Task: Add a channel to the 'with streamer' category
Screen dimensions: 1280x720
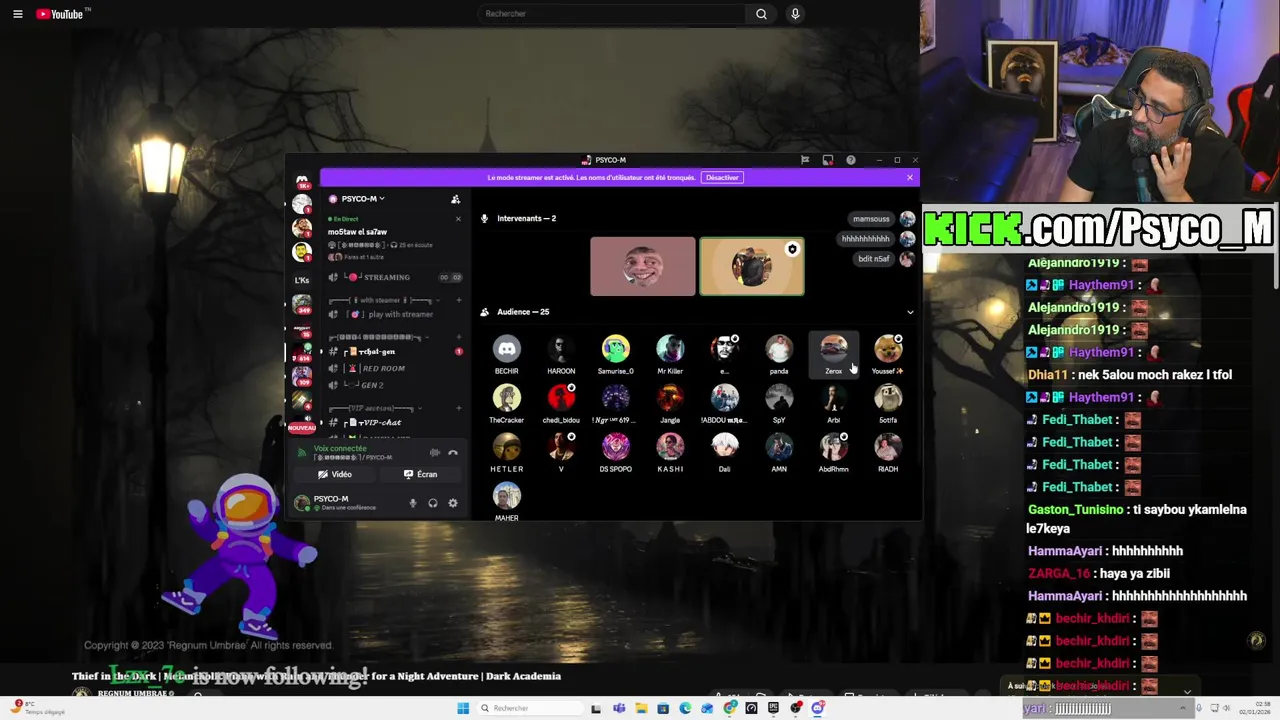Action: 458,300
